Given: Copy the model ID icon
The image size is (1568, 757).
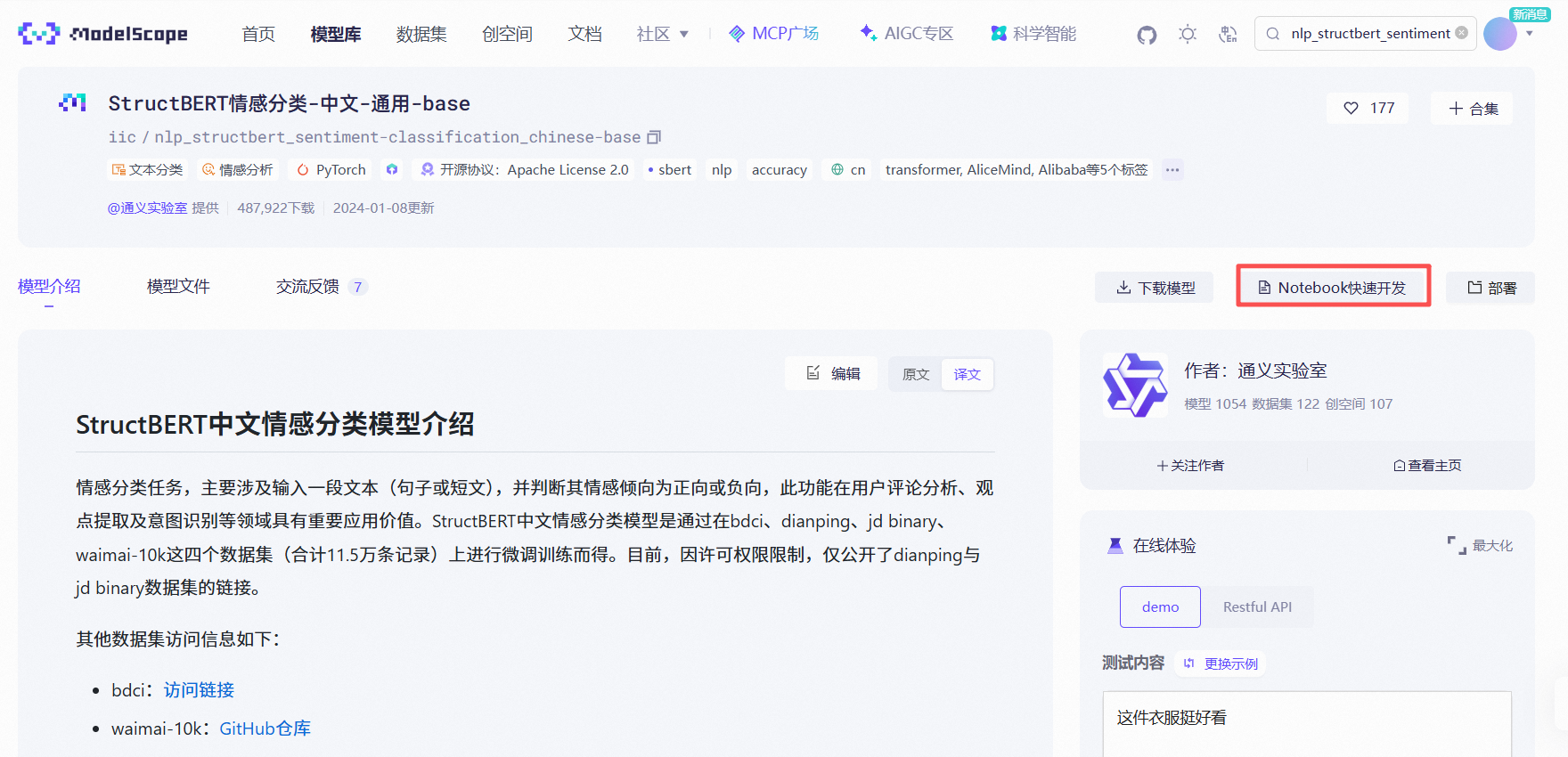Looking at the screenshot, I should click(654, 137).
